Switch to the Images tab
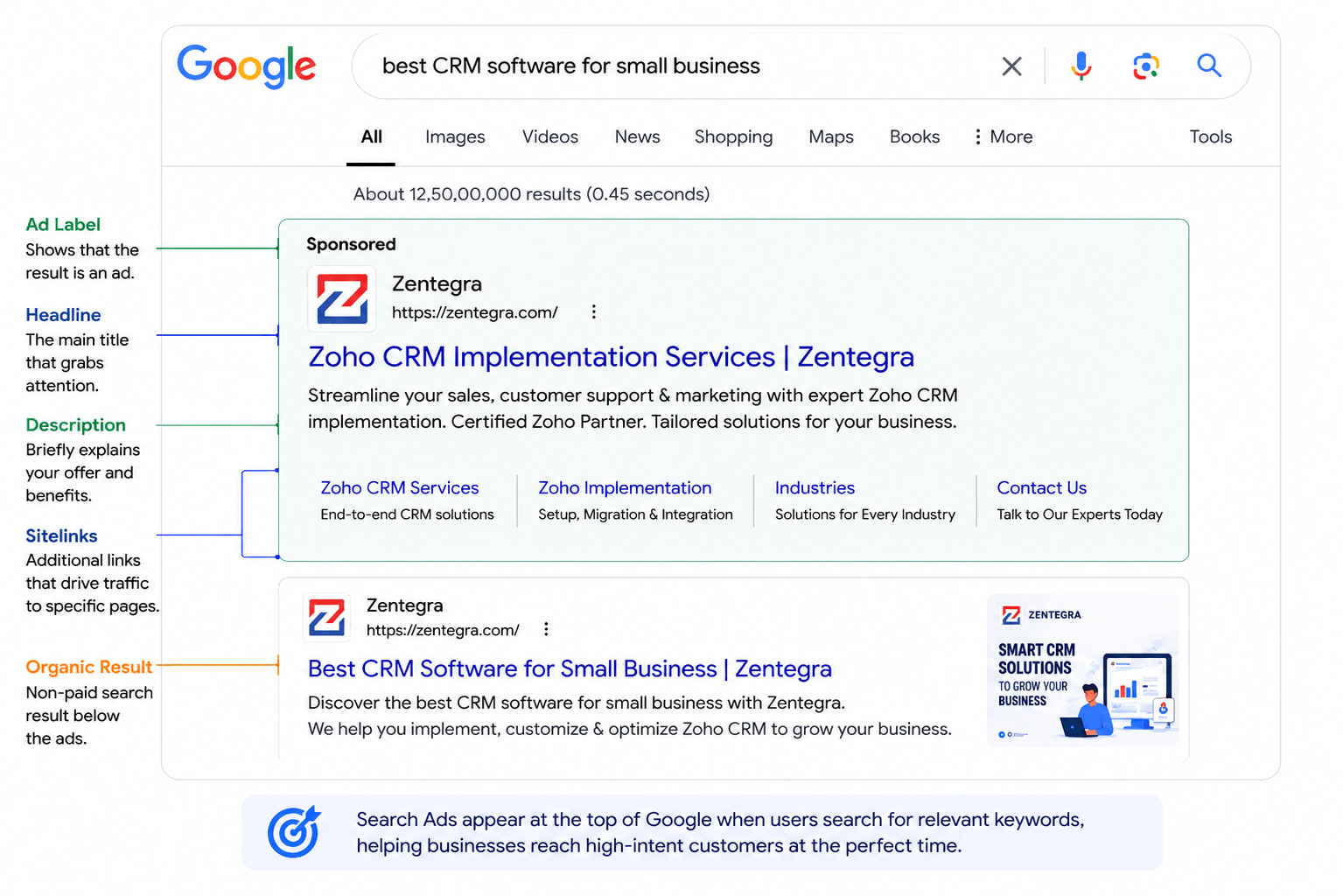The height and width of the screenshot is (896, 1343). point(455,137)
